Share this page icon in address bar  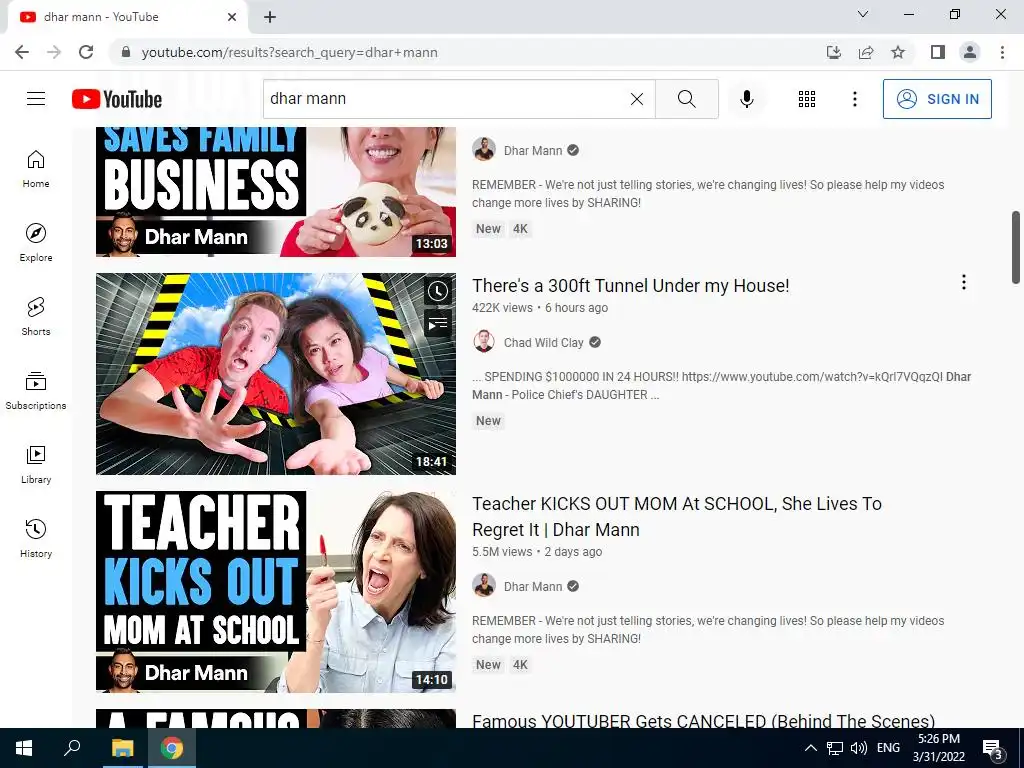(866, 52)
